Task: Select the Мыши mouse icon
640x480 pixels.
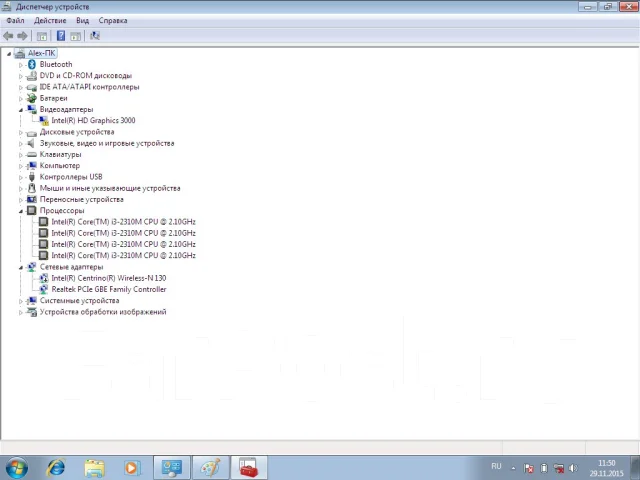Action: point(32,188)
